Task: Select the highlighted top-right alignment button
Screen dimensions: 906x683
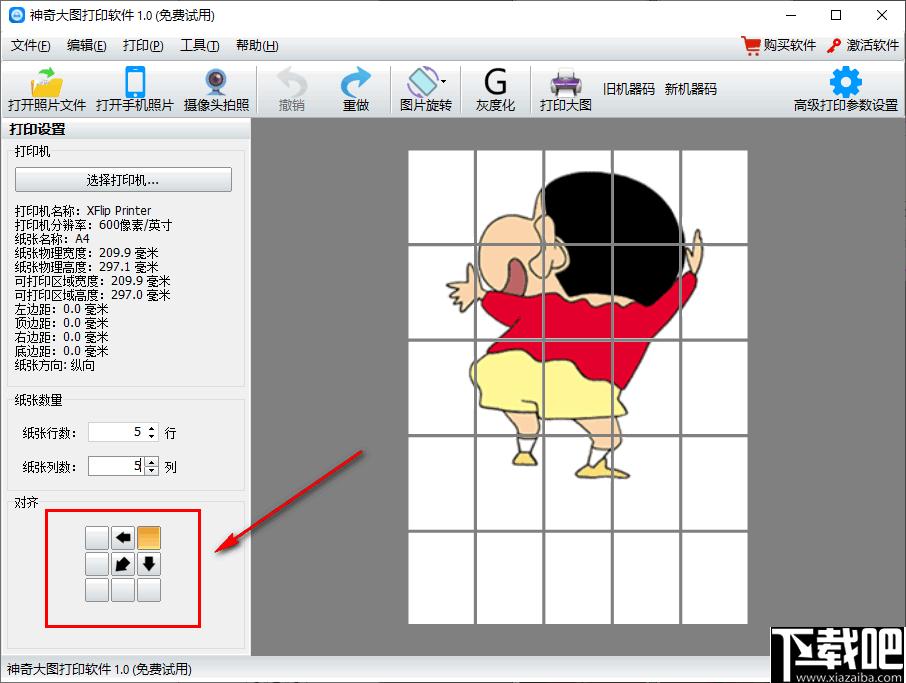Action: (x=149, y=537)
